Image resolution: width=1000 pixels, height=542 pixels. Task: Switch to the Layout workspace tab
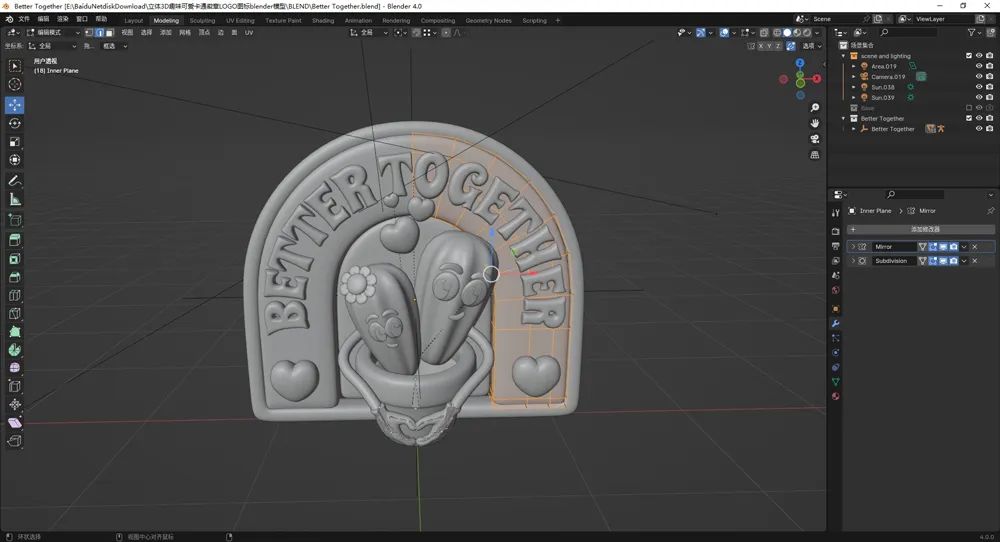pyautogui.click(x=133, y=20)
